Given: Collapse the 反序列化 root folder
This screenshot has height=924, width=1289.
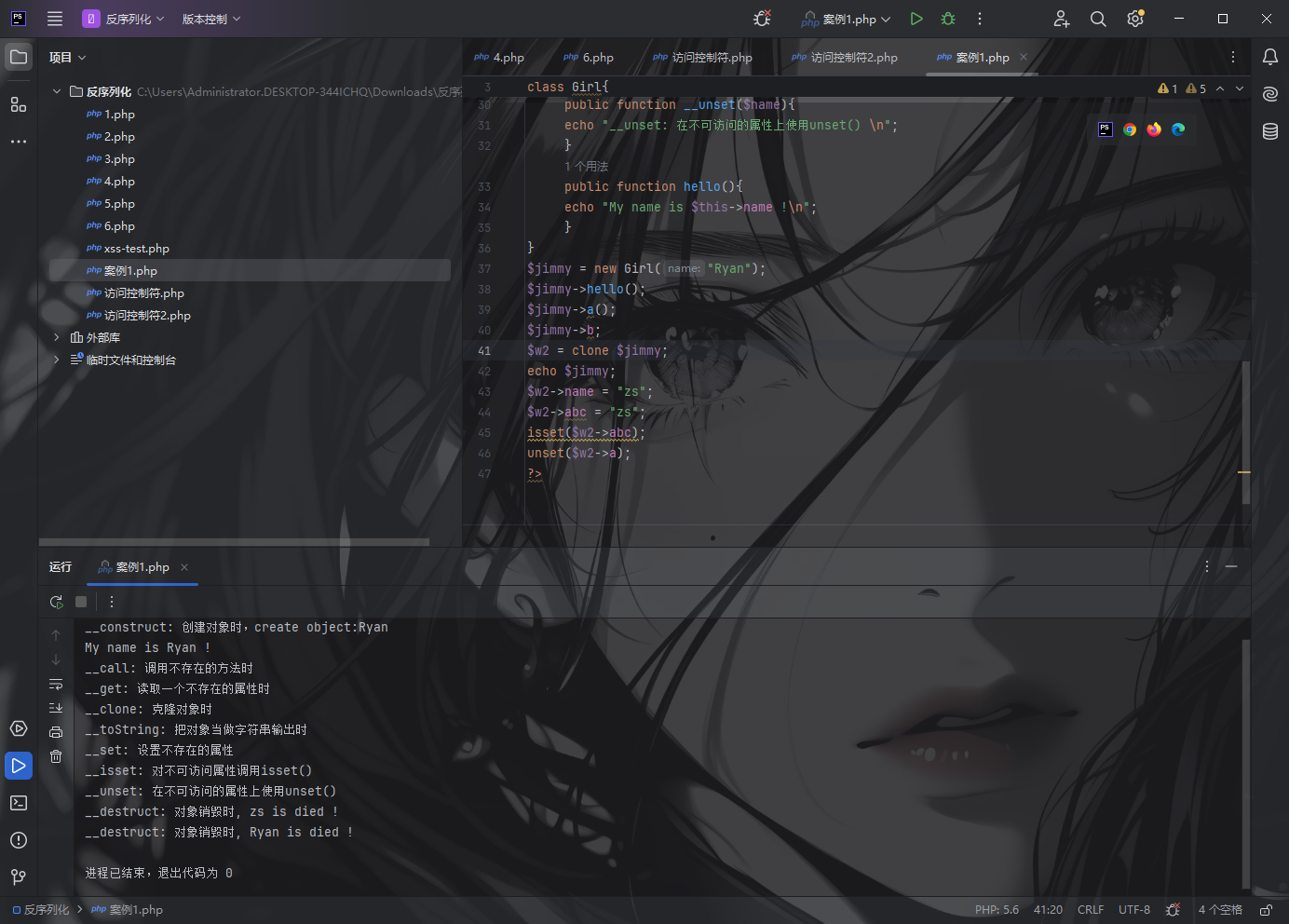Looking at the screenshot, I should click(x=57, y=91).
